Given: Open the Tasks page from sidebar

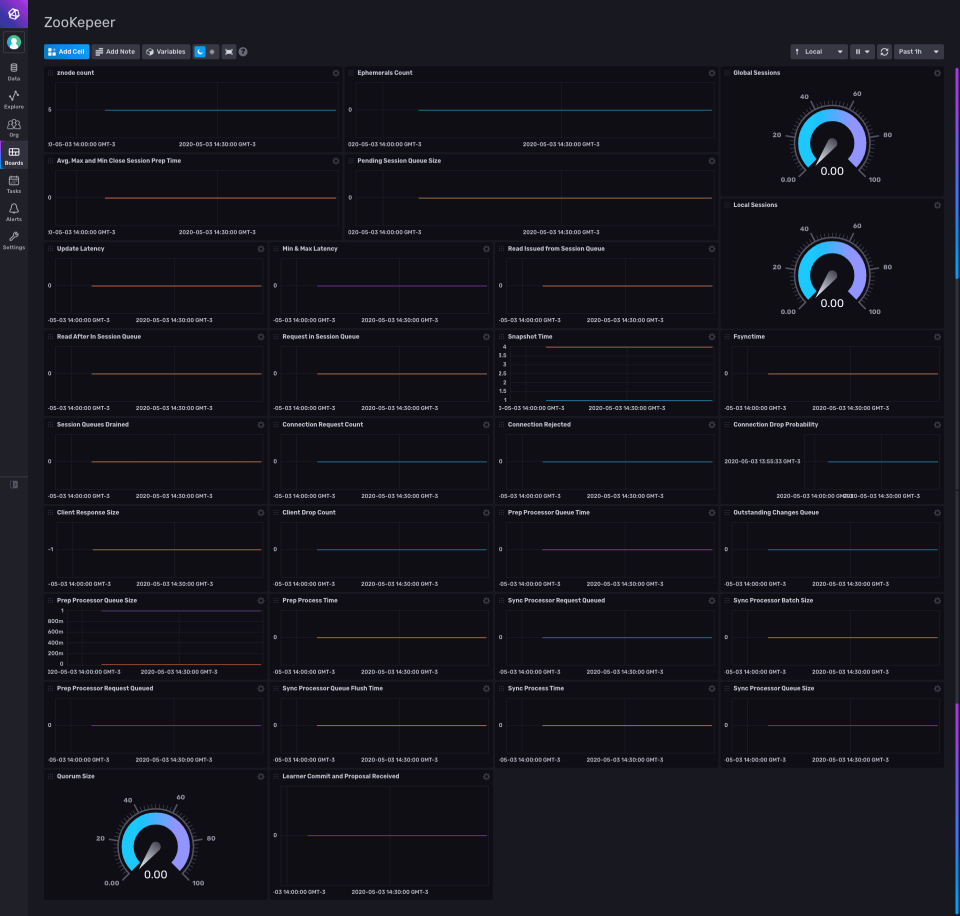Looking at the screenshot, I should [x=14, y=184].
